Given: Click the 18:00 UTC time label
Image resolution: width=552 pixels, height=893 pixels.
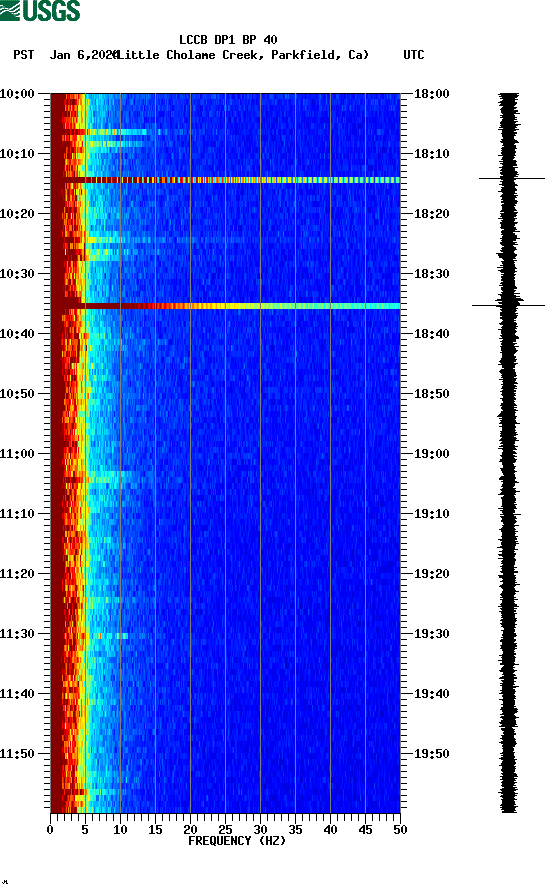Looking at the screenshot, I should [431, 93].
